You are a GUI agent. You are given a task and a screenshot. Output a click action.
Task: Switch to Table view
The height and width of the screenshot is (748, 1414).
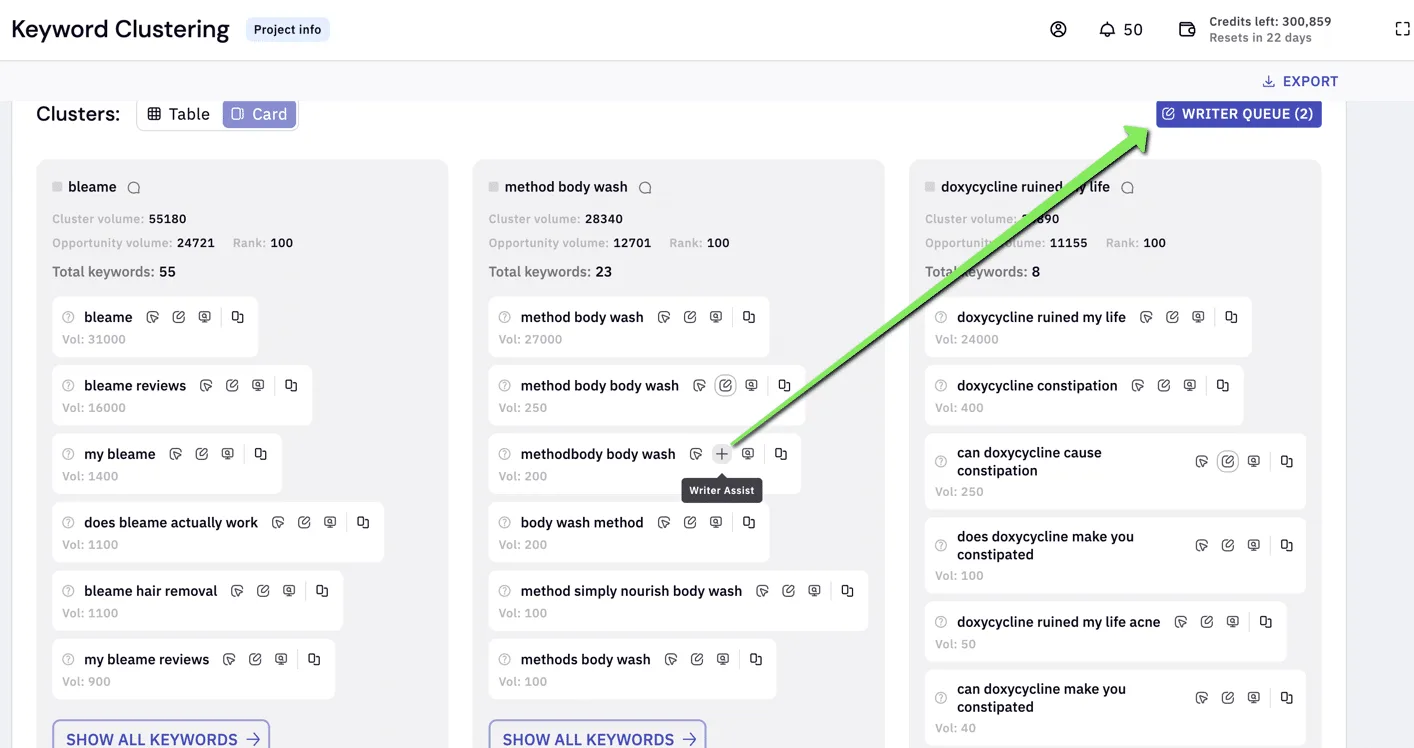(x=179, y=114)
